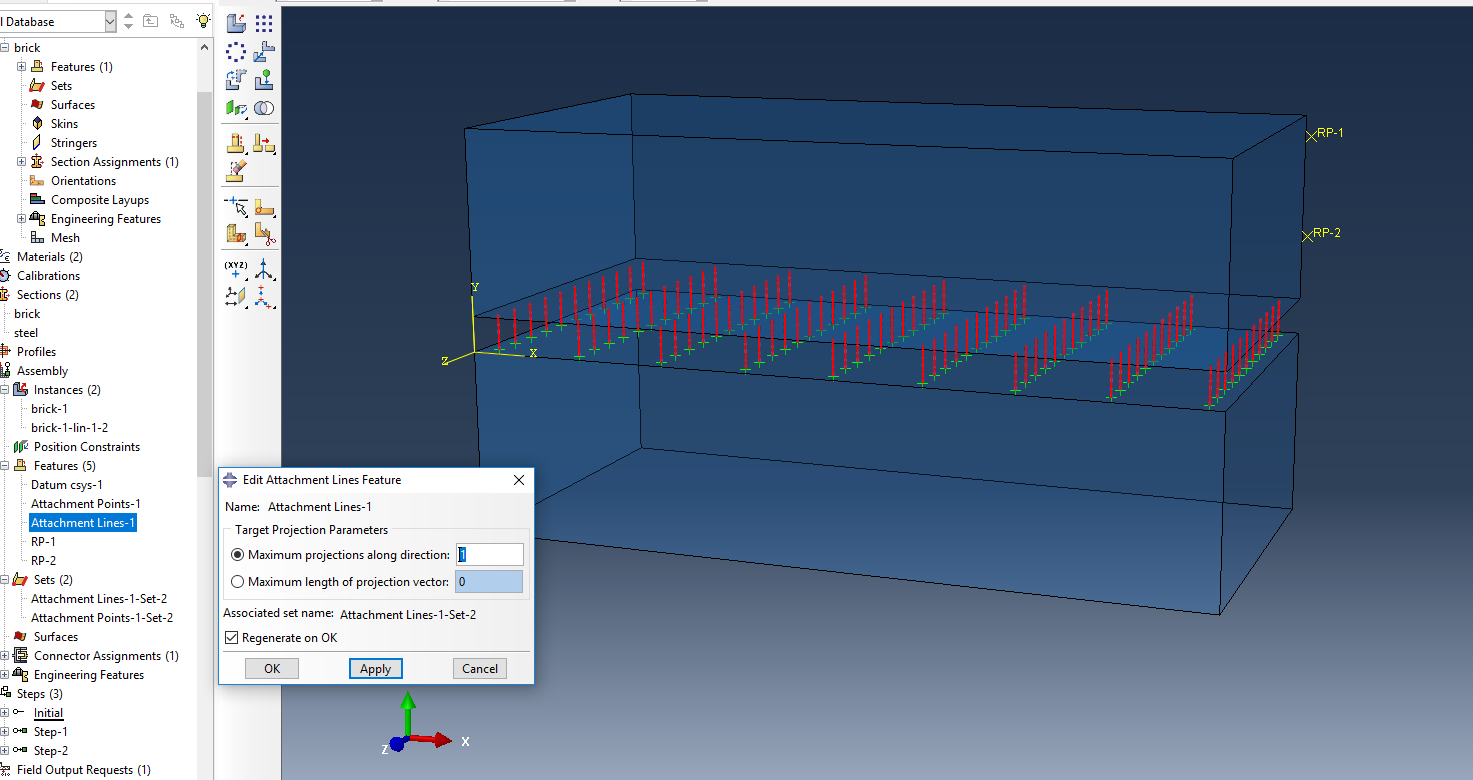Collapse the Instances (2) node
Screen dimensions: 1473x780
click(5, 390)
